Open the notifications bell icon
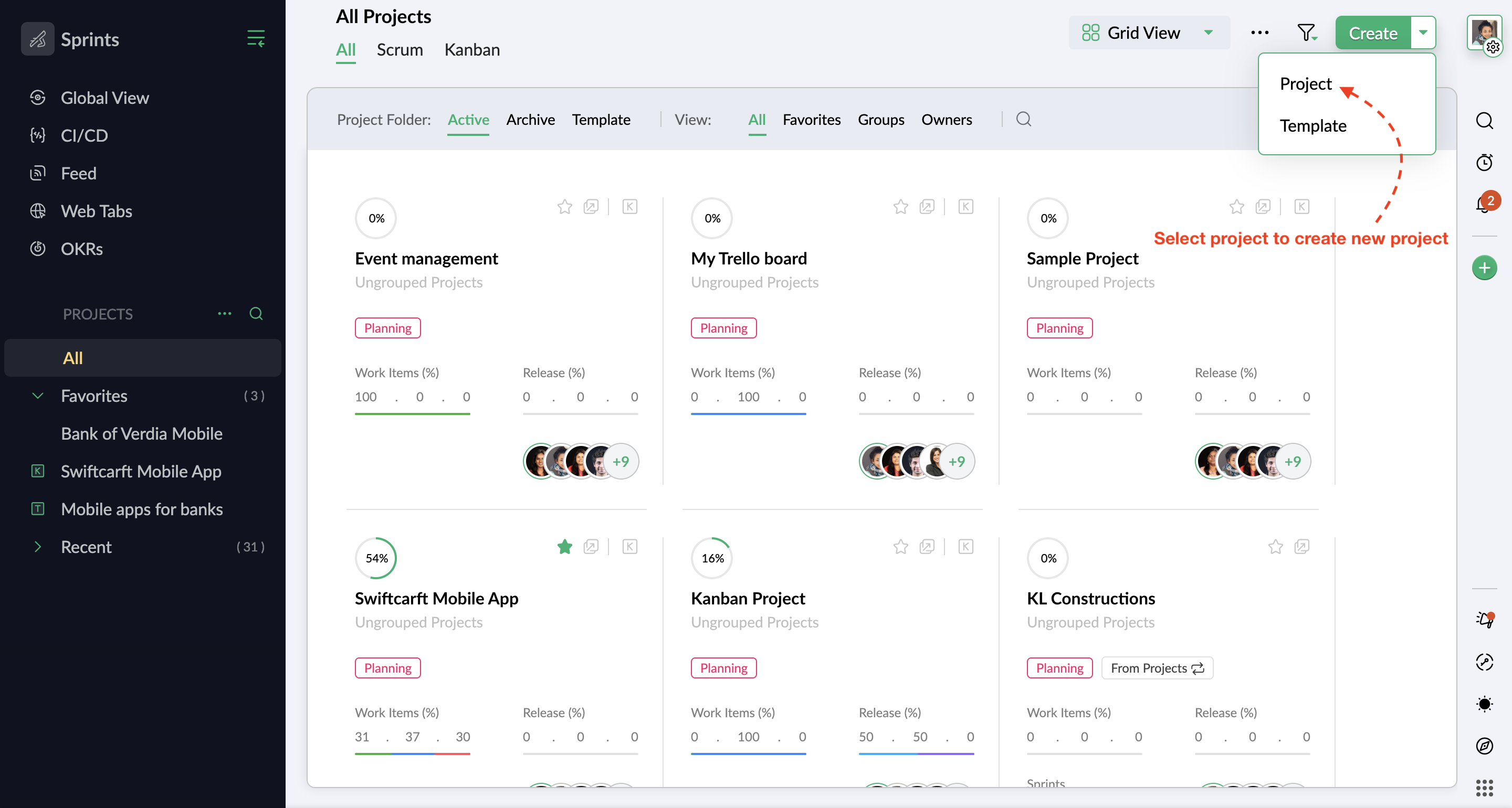This screenshot has height=808, width=1512. tap(1484, 204)
